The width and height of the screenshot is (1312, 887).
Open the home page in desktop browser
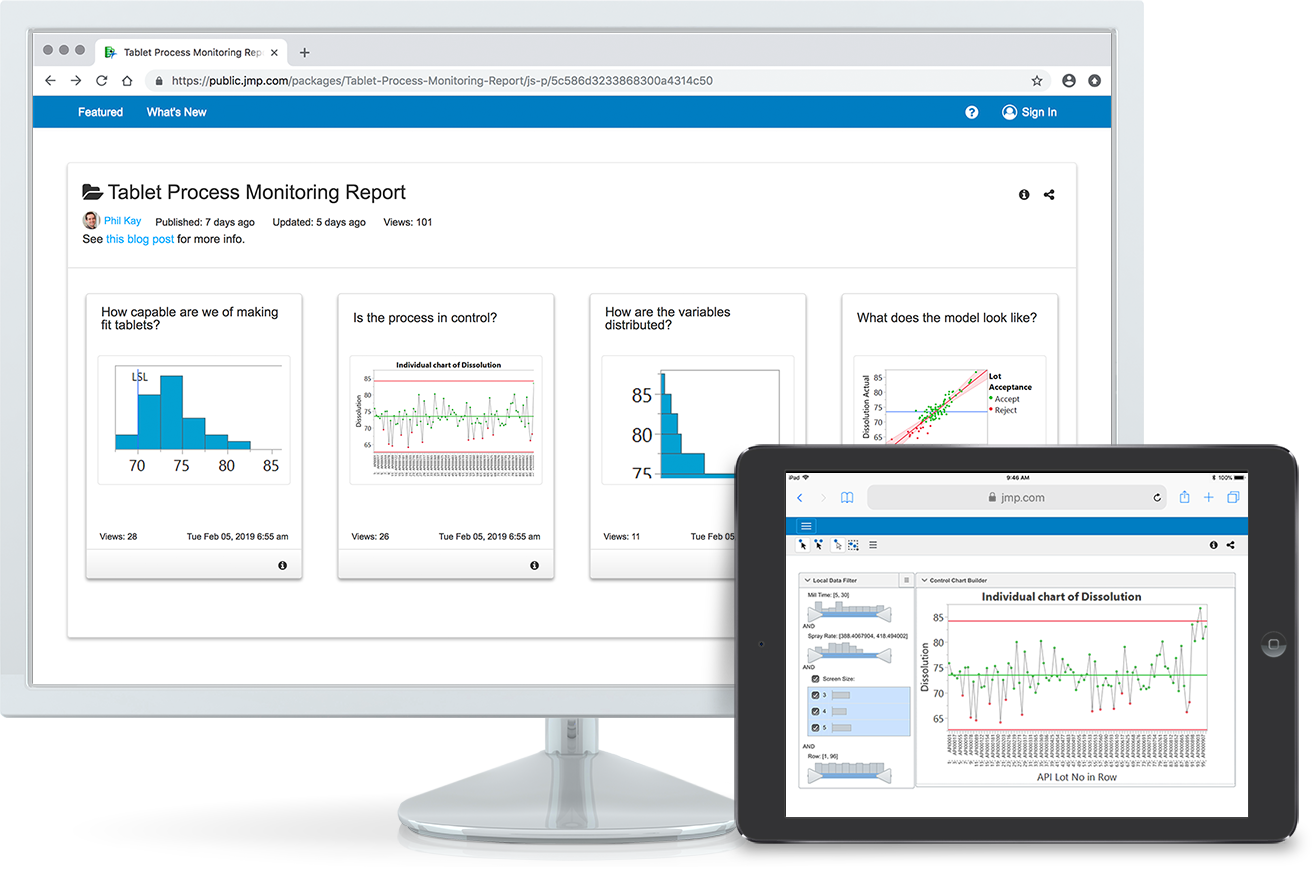[127, 81]
